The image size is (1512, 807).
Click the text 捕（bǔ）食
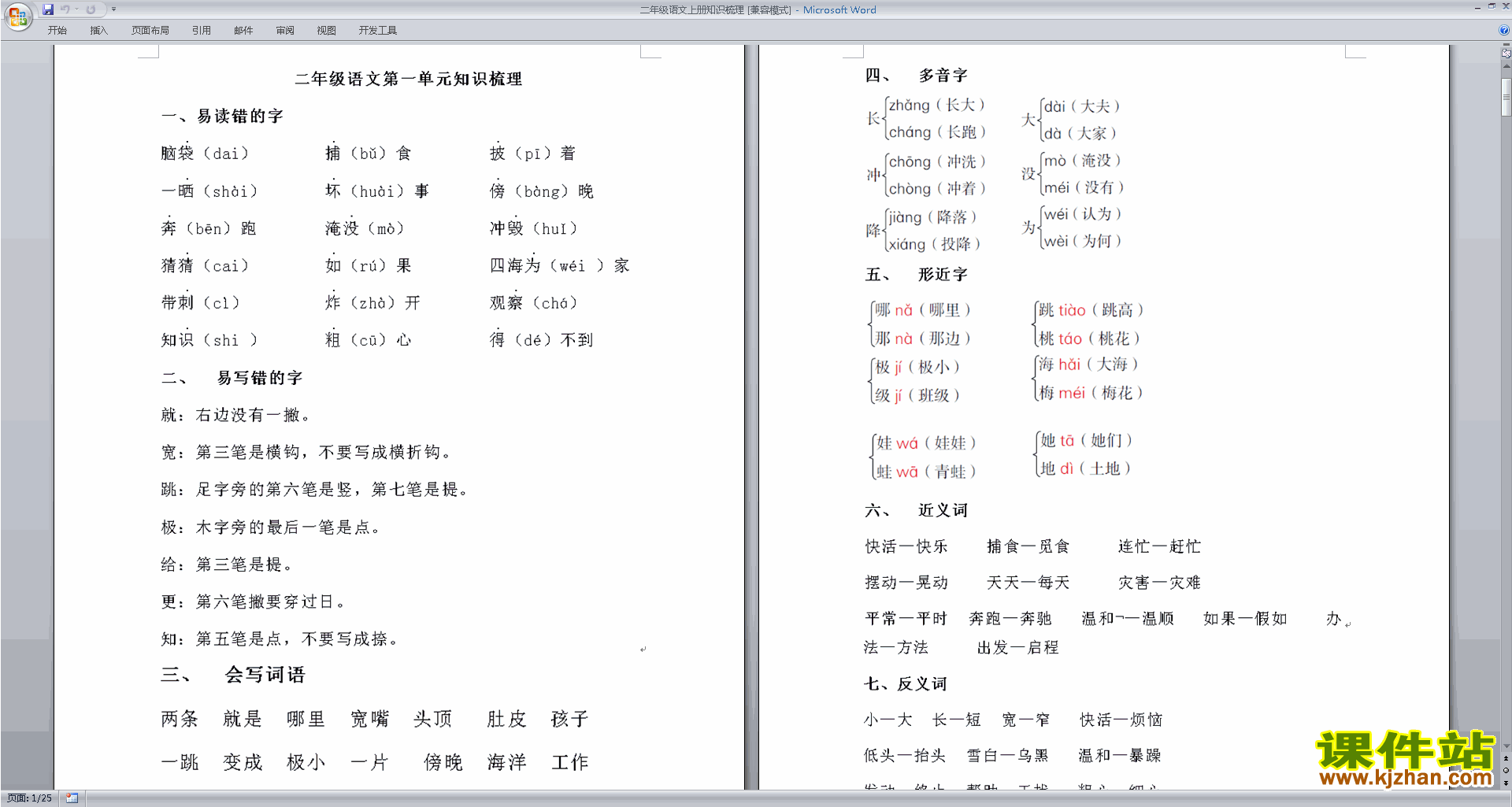(369, 154)
